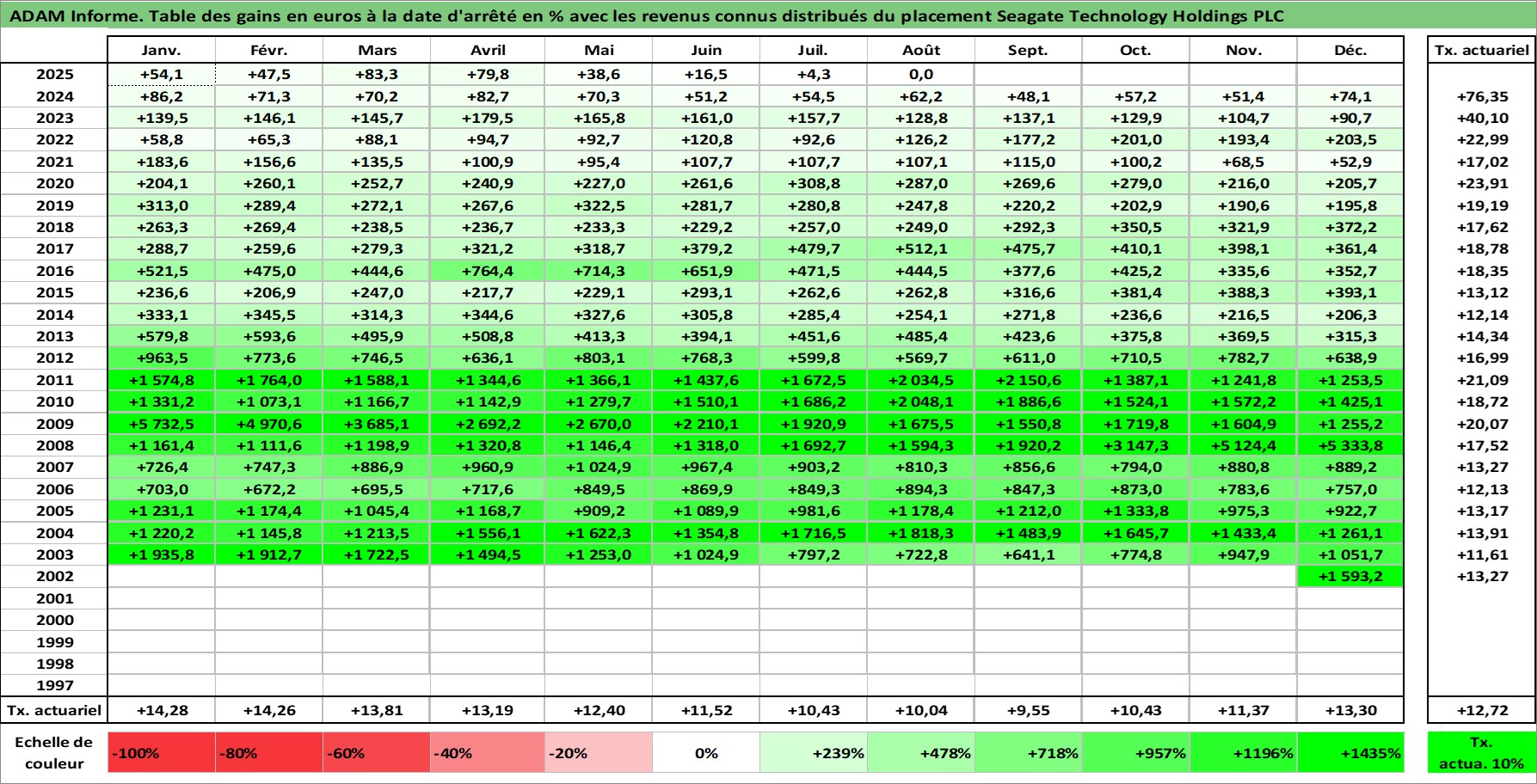Select the -60% color scale swatch

pyautogui.click(x=377, y=753)
